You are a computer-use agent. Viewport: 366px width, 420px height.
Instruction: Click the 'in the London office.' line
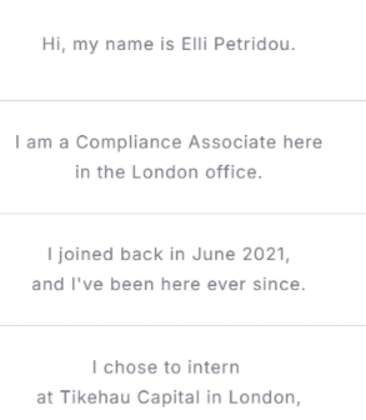click(x=169, y=172)
